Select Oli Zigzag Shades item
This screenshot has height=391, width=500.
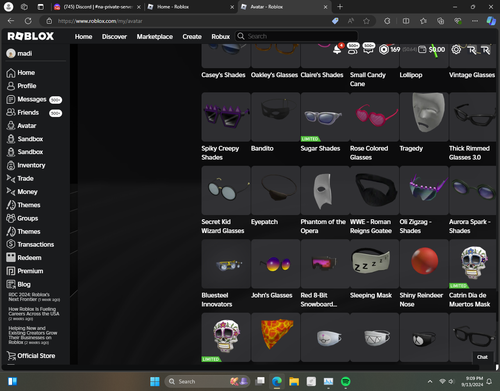pyautogui.click(x=424, y=190)
